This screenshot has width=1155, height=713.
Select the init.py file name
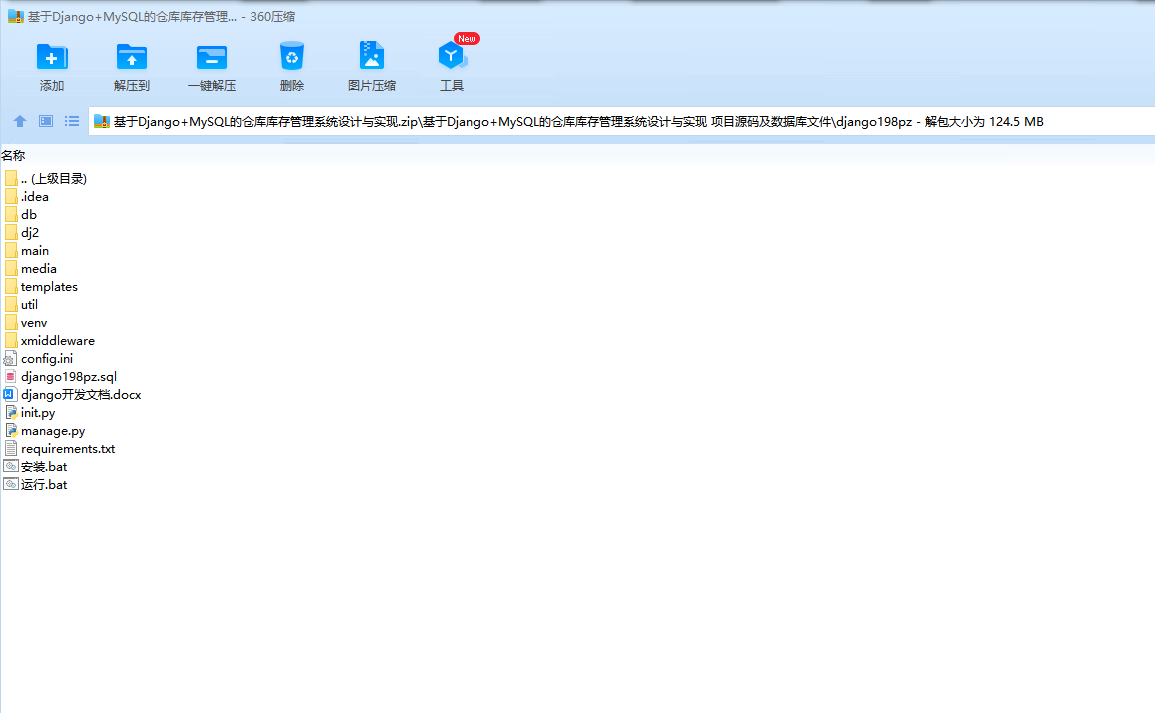[x=38, y=413]
